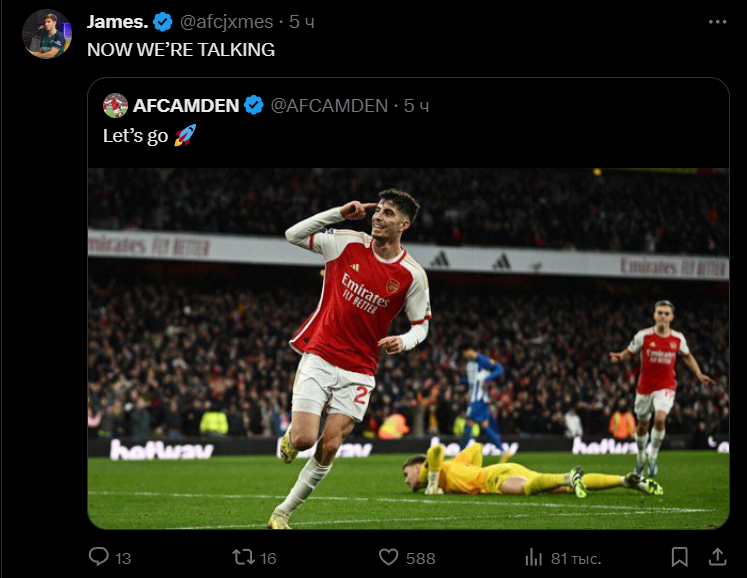
Task: Click the reply speech bubble icon
Action: [x=98, y=557]
